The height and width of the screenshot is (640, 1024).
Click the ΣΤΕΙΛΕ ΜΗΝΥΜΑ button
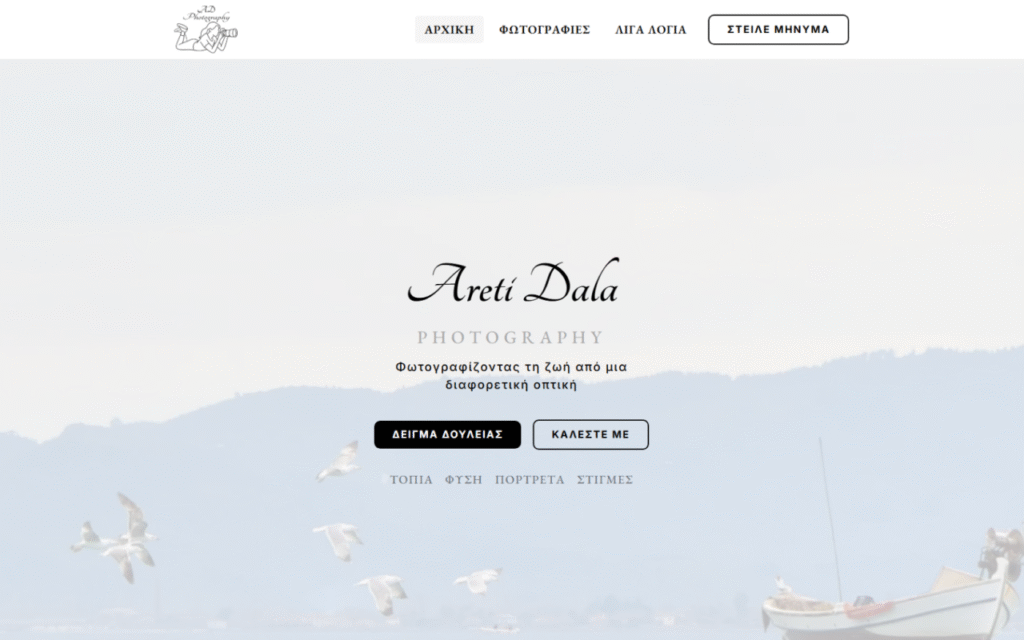click(x=778, y=29)
